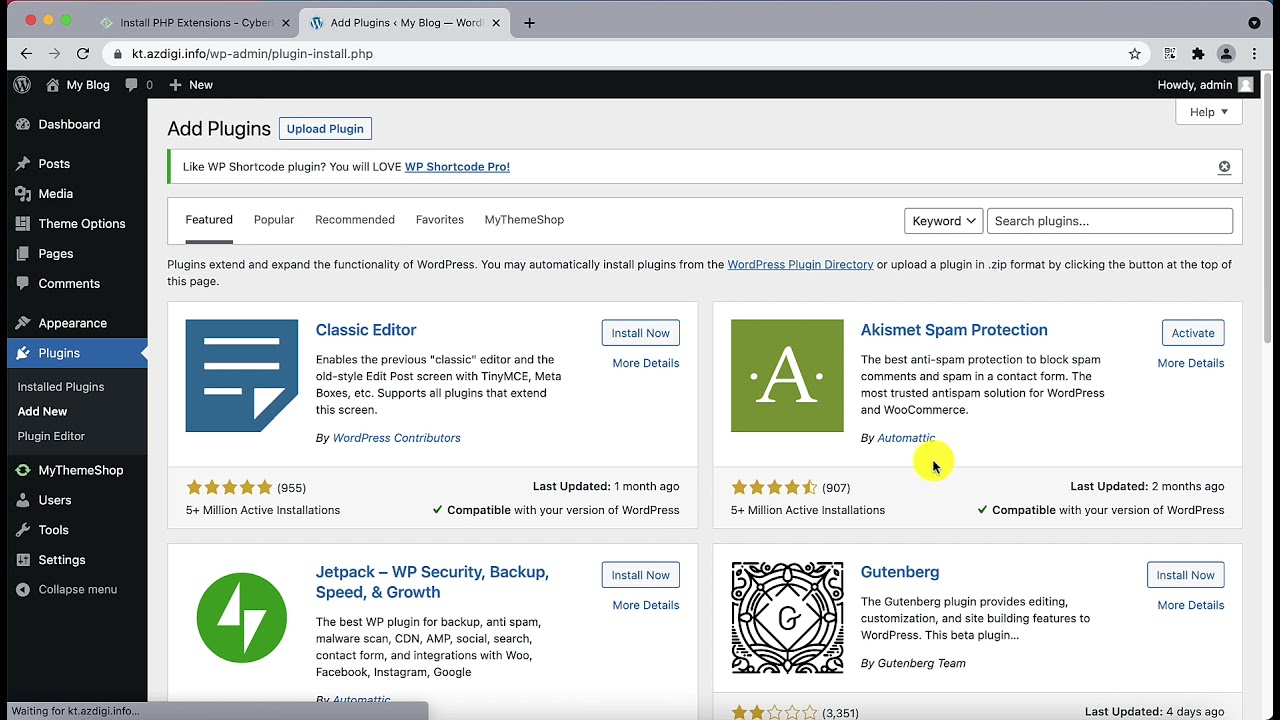
Task: Open the New content menu in admin bar
Action: [190, 85]
